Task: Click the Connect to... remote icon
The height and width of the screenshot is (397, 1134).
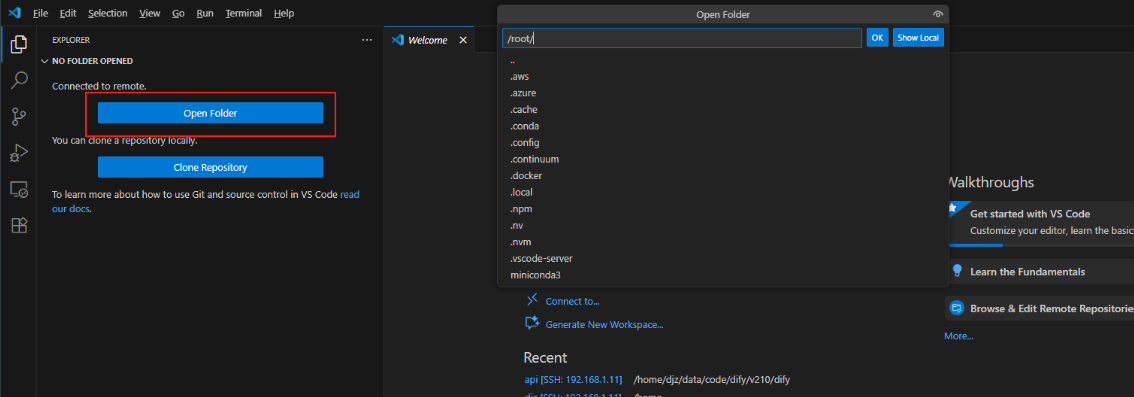Action: (532, 300)
